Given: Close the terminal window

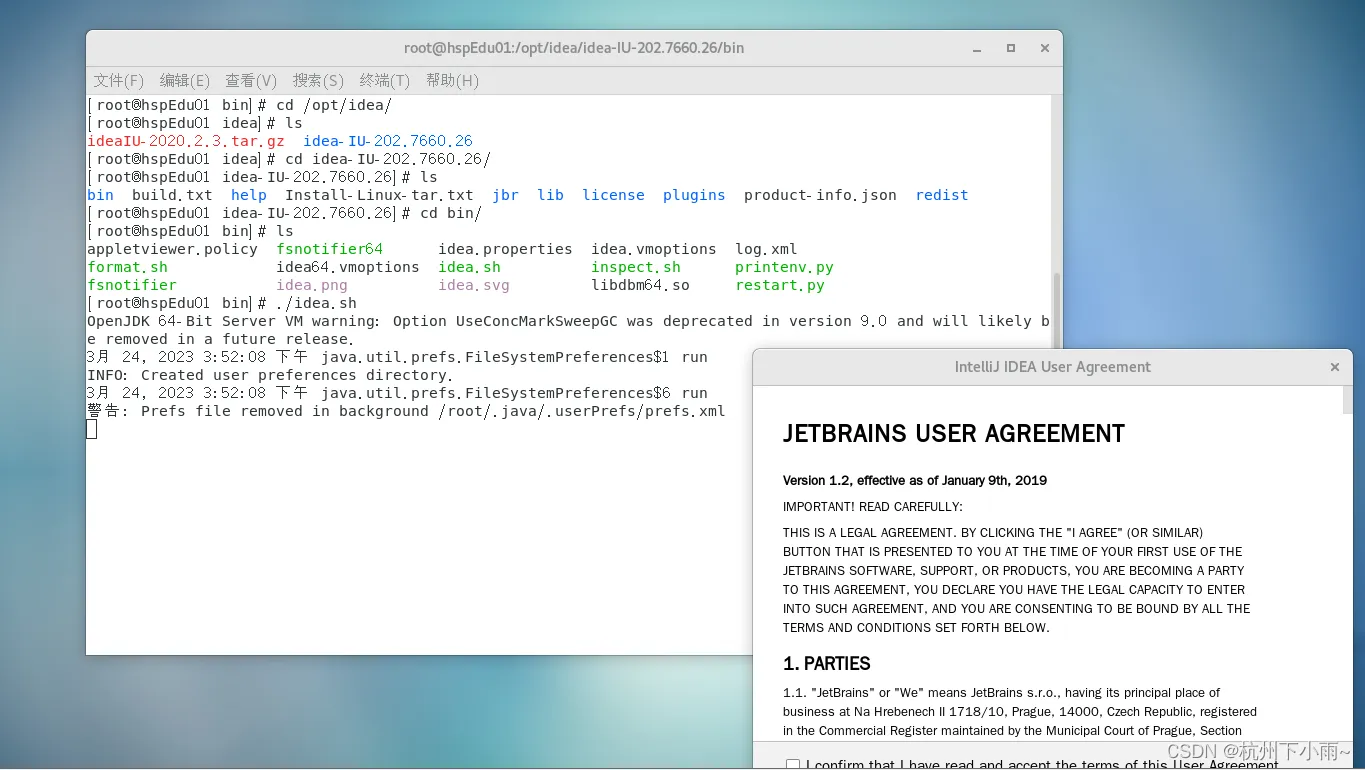Looking at the screenshot, I should pyautogui.click(x=1045, y=48).
